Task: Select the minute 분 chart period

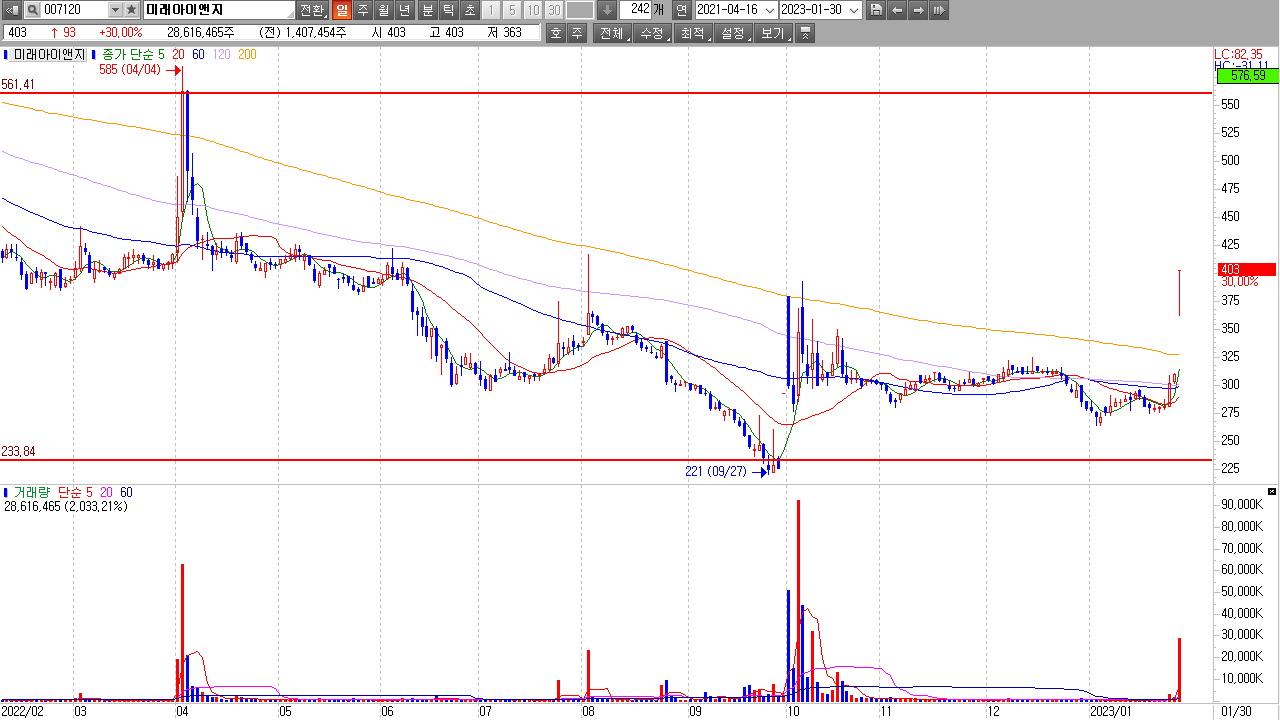Action: click(x=427, y=10)
